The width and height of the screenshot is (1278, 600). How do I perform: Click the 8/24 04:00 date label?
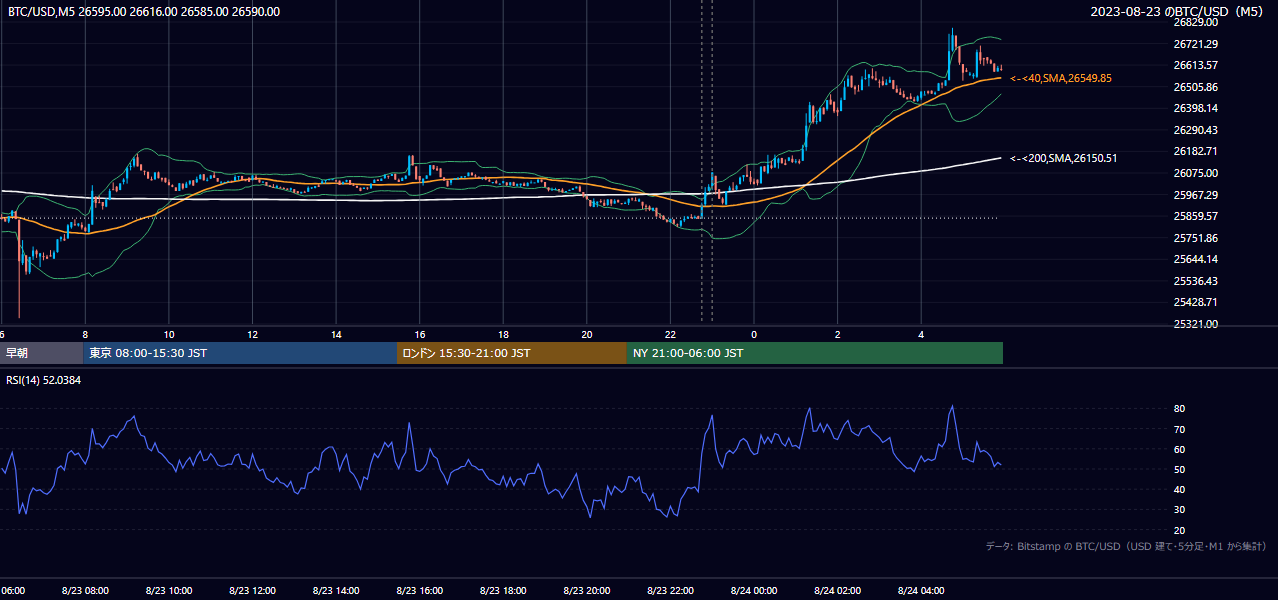[920, 591]
